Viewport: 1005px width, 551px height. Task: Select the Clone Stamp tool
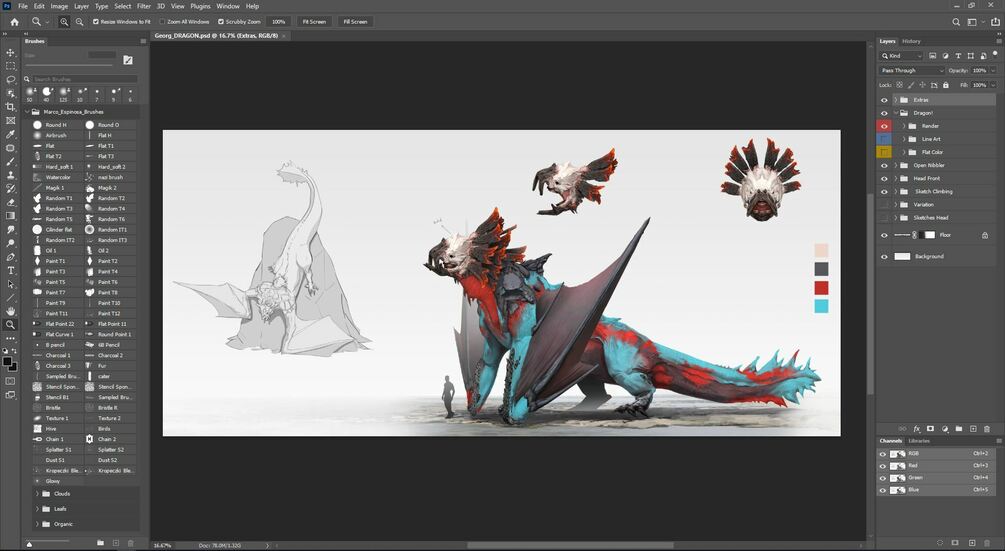click(x=10, y=175)
